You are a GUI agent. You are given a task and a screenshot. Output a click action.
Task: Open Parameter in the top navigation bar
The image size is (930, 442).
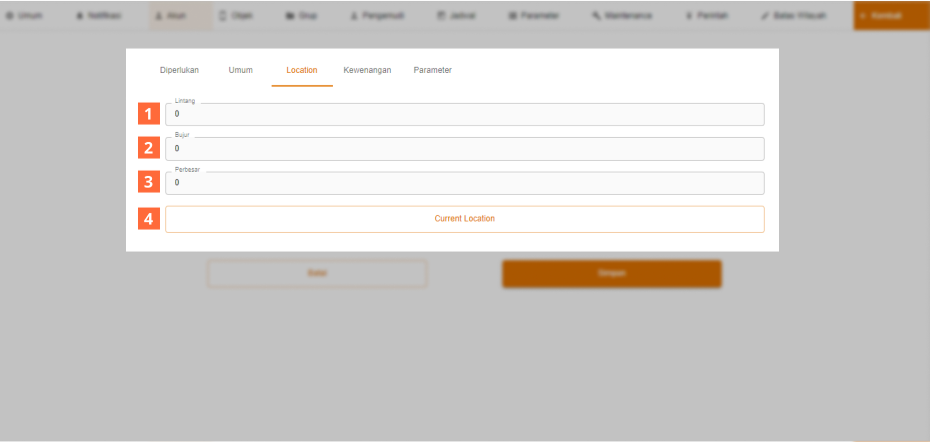pos(534,16)
